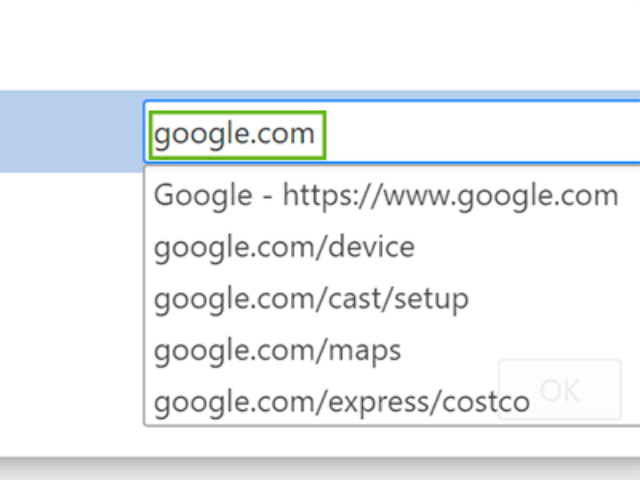Click the Google device page autocomplete entry
This screenshot has height=480, width=640.
pyautogui.click(x=284, y=246)
